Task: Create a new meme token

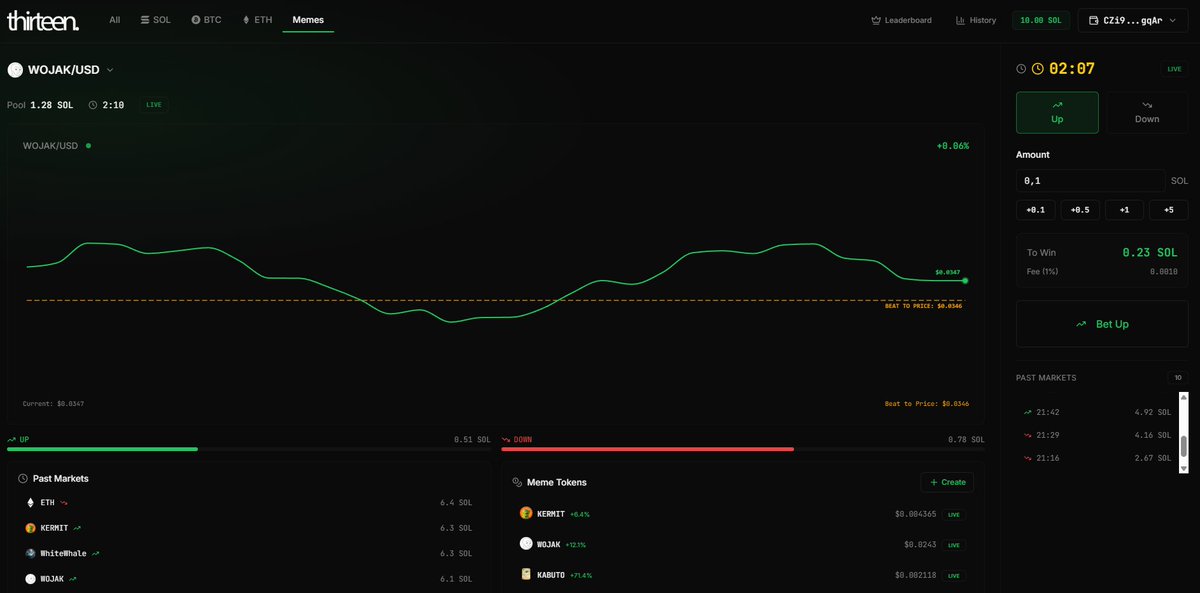Action: [947, 482]
